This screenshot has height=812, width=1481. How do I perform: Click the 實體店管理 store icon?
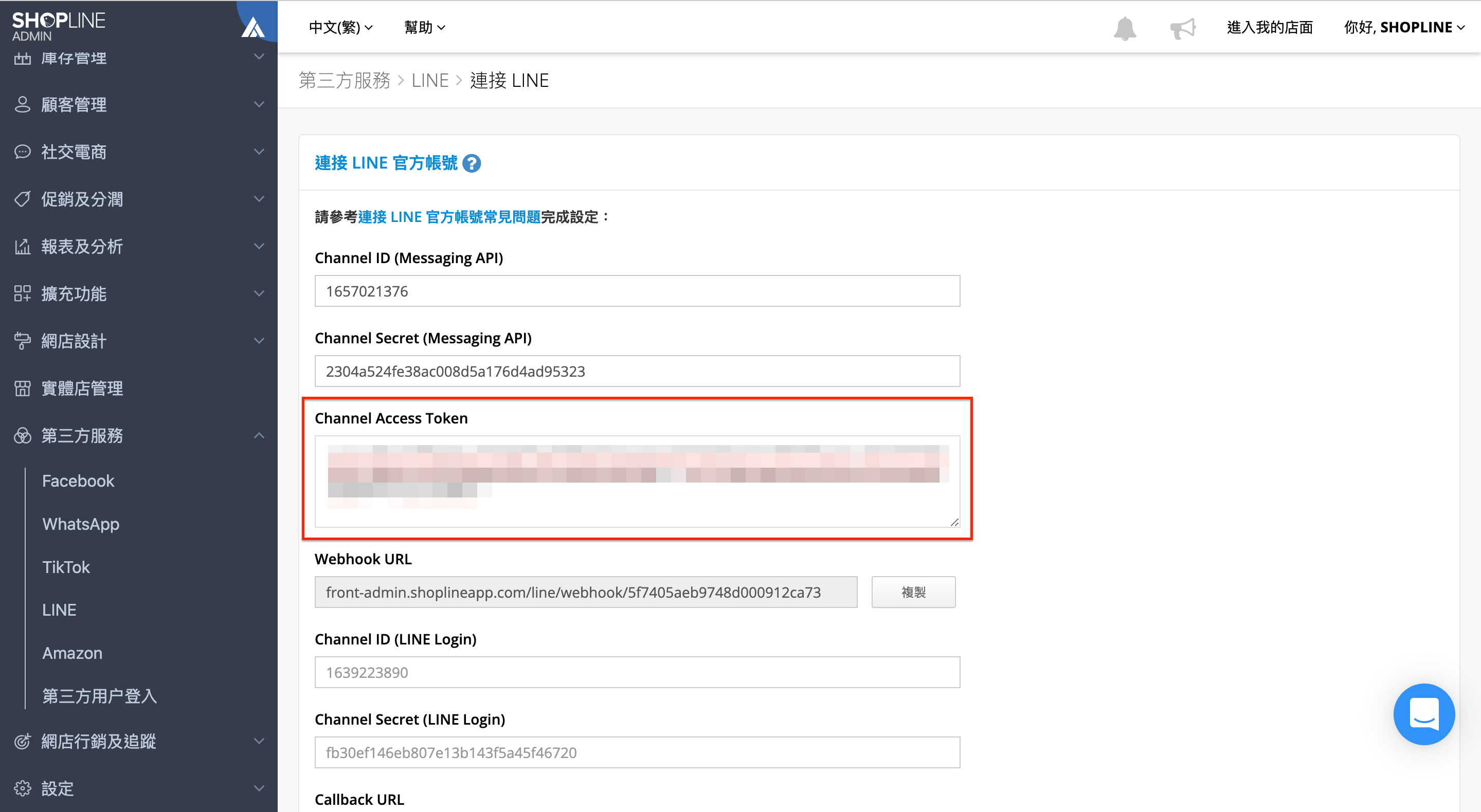pyautogui.click(x=23, y=389)
